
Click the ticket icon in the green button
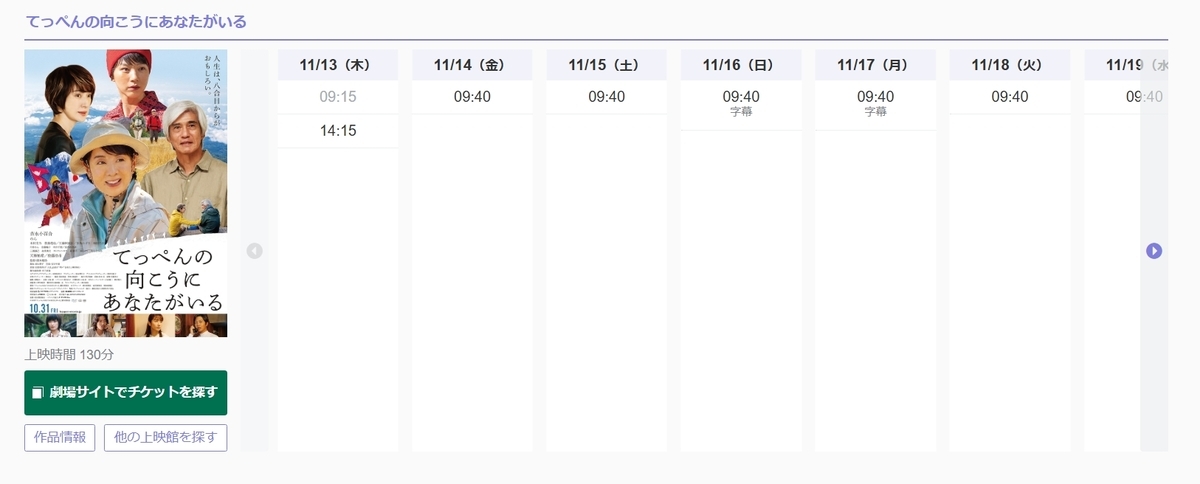click(38, 393)
